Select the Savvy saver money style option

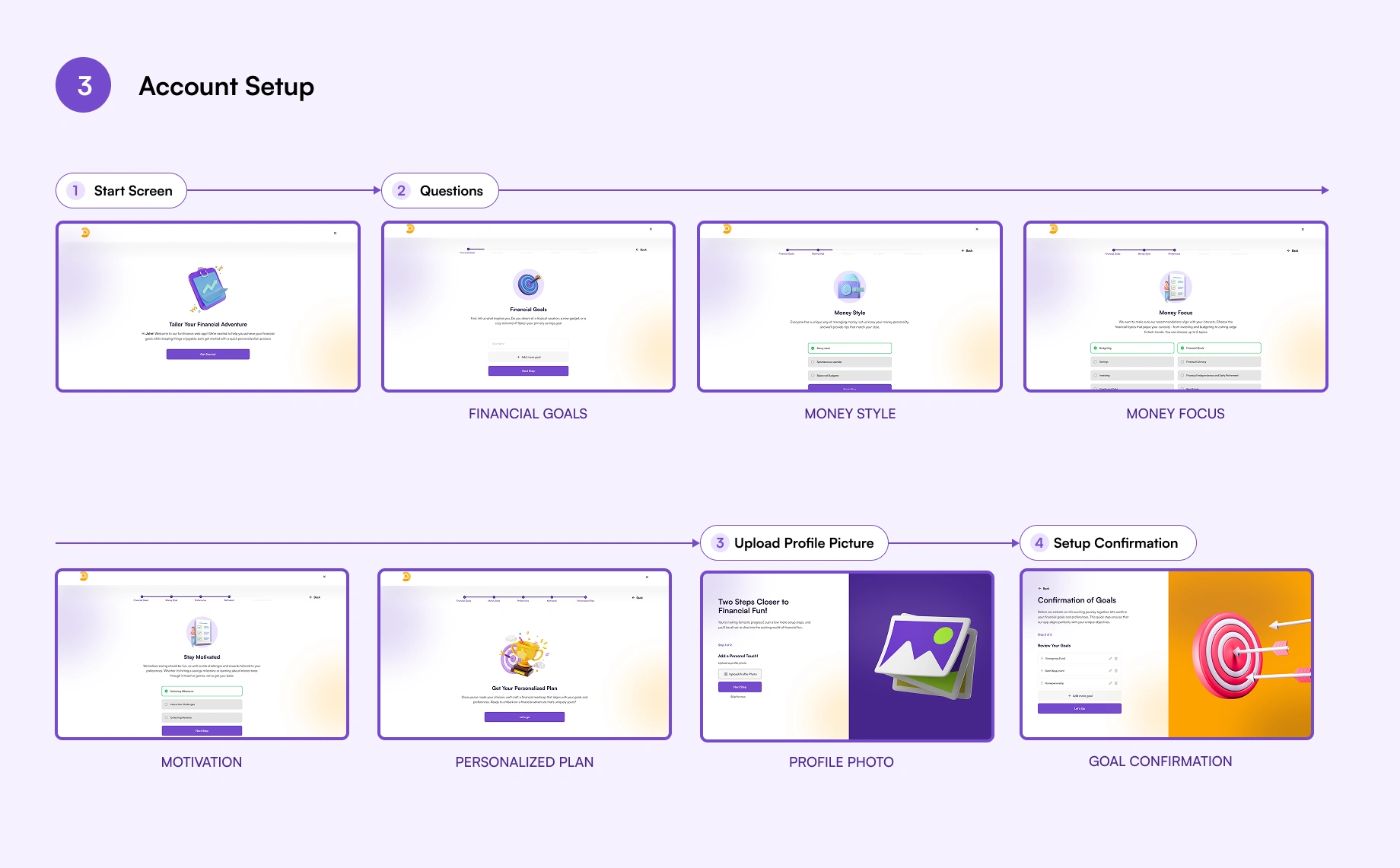click(850, 348)
